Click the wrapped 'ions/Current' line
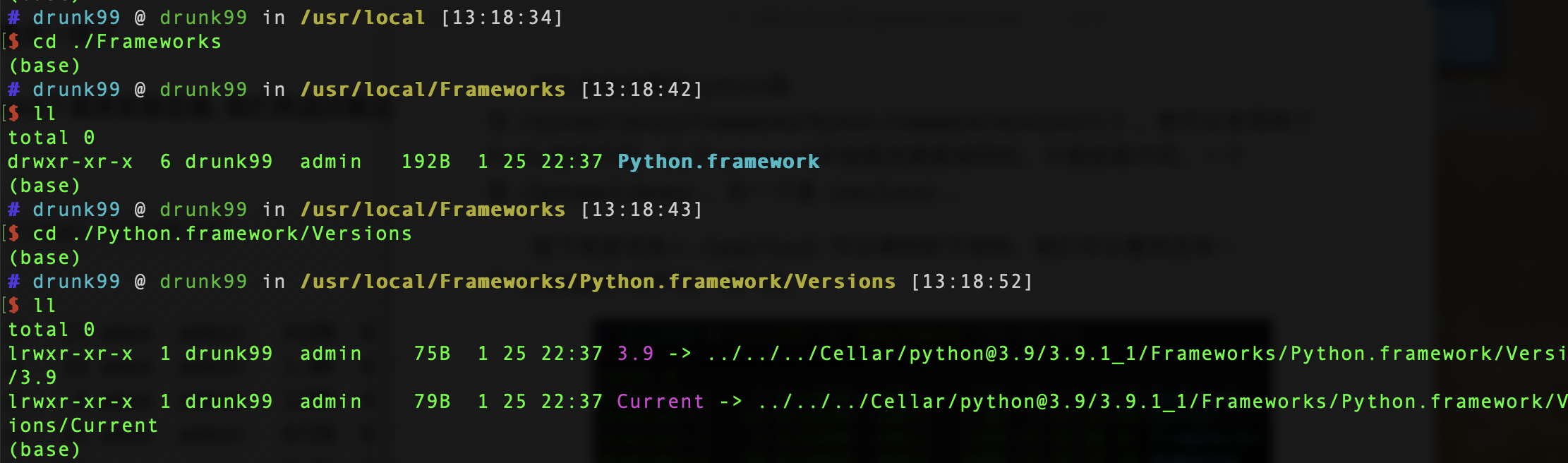The width and height of the screenshot is (1568, 463). [x=83, y=426]
